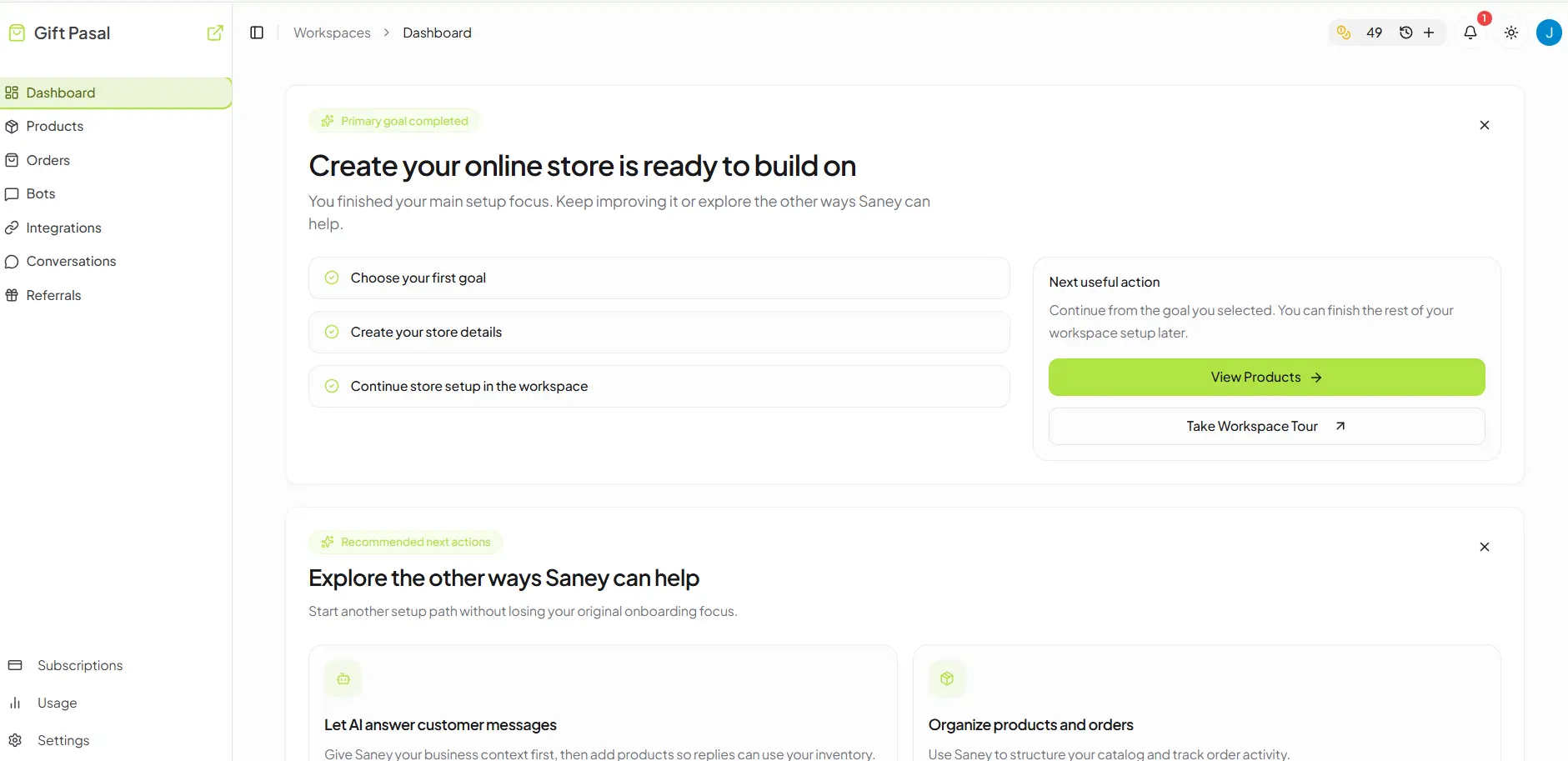1568x761 pixels.
Task: Click the Primary goal completed badge
Action: 394,121
